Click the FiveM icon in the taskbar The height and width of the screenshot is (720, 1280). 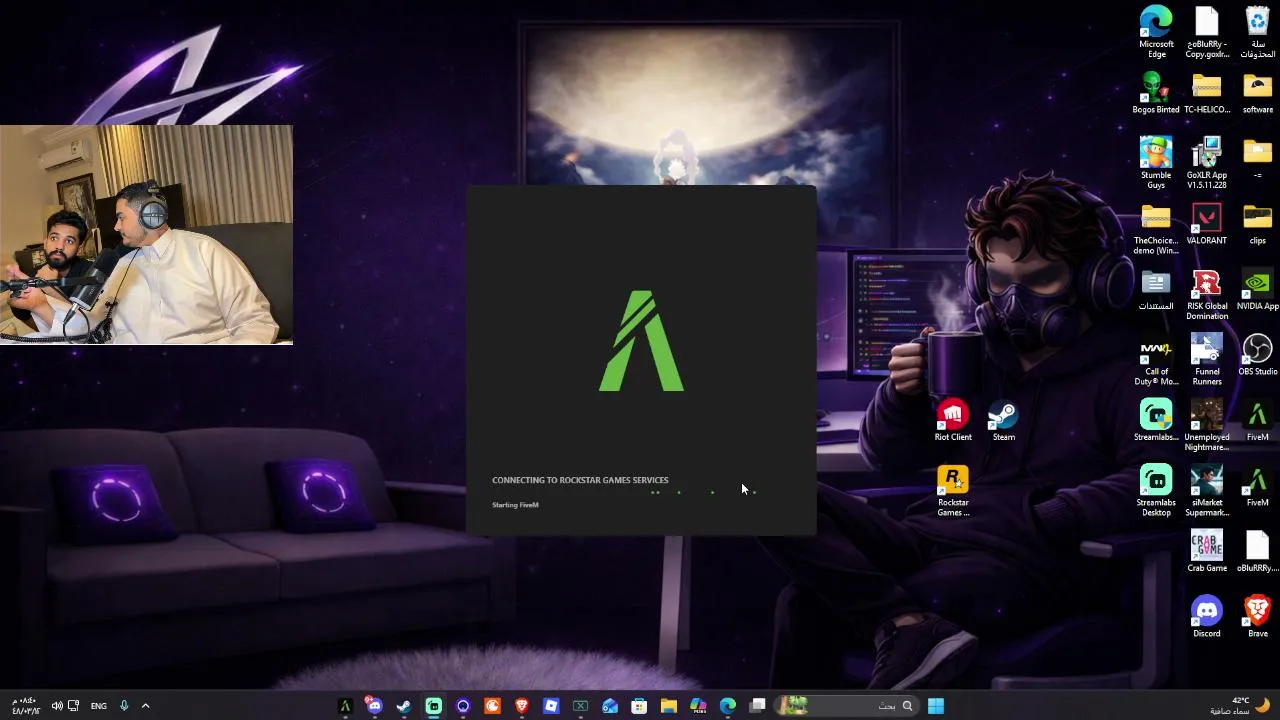click(x=345, y=706)
